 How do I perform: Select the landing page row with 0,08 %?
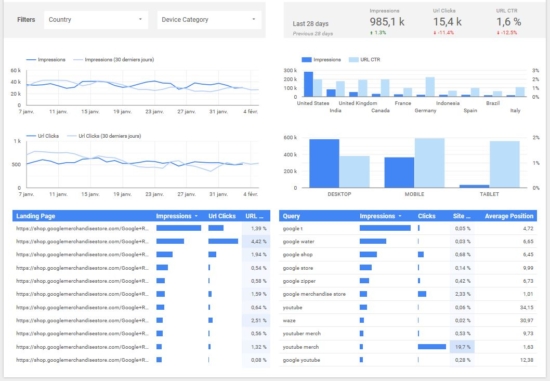(141, 360)
